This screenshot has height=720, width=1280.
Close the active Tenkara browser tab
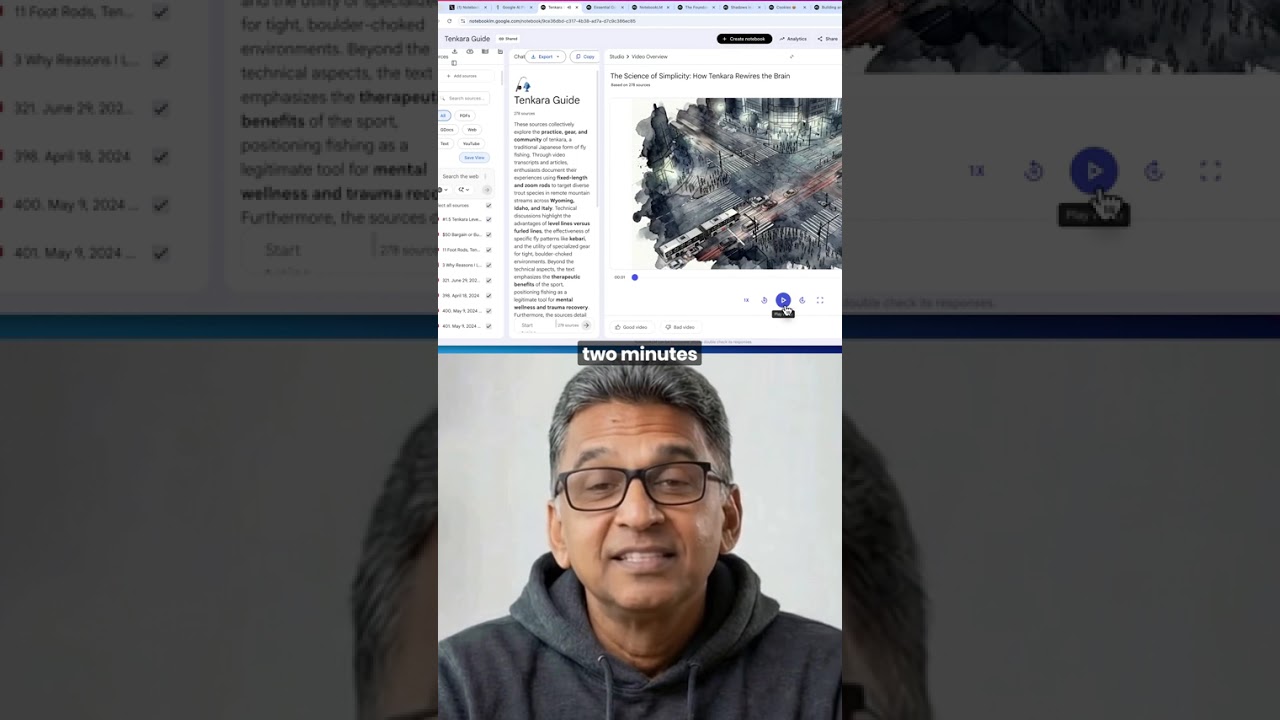click(576, 7)
